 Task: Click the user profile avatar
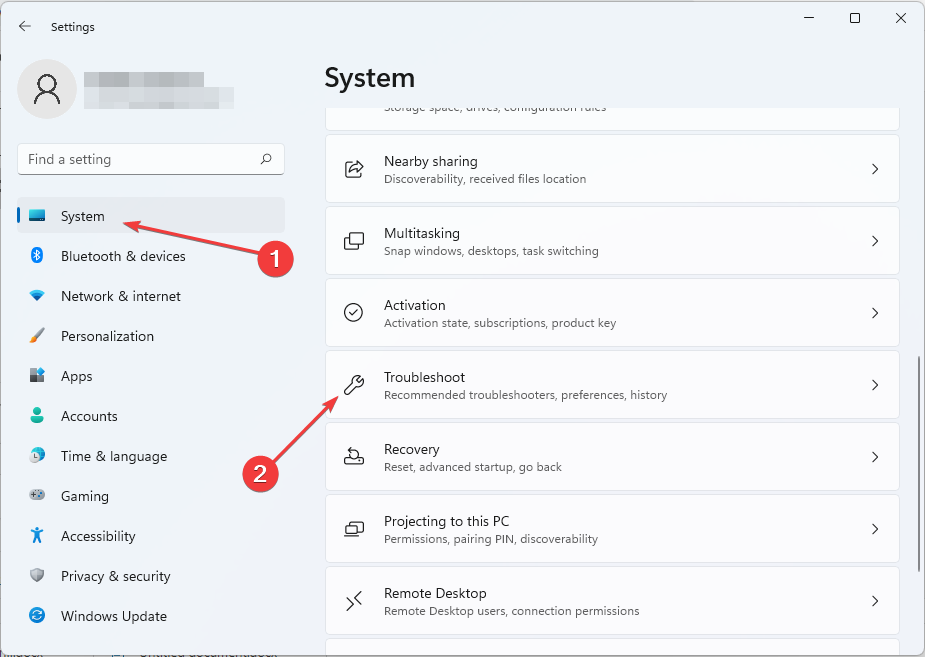coord(47,89)
